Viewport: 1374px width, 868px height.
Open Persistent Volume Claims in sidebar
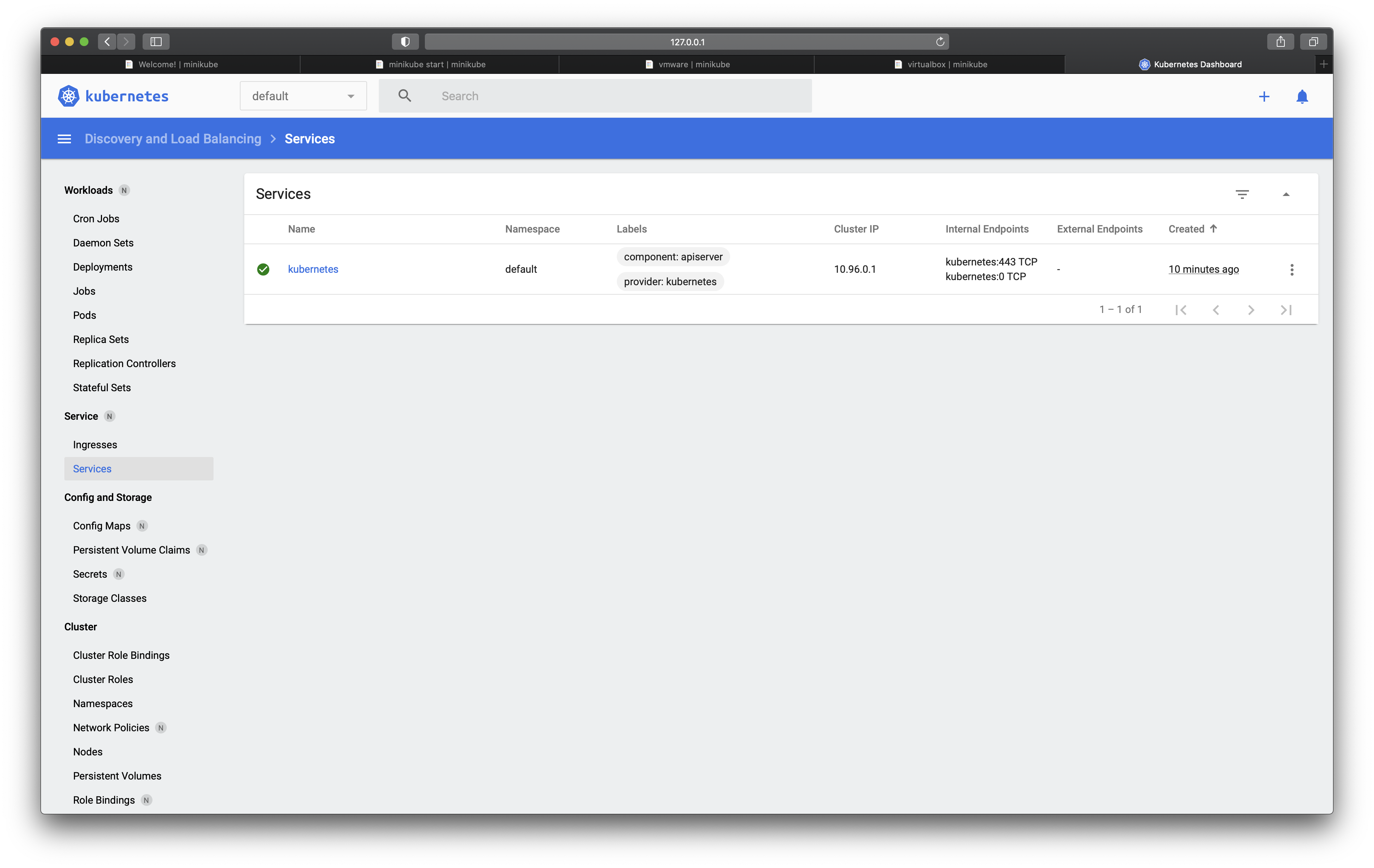click(131, 550)
